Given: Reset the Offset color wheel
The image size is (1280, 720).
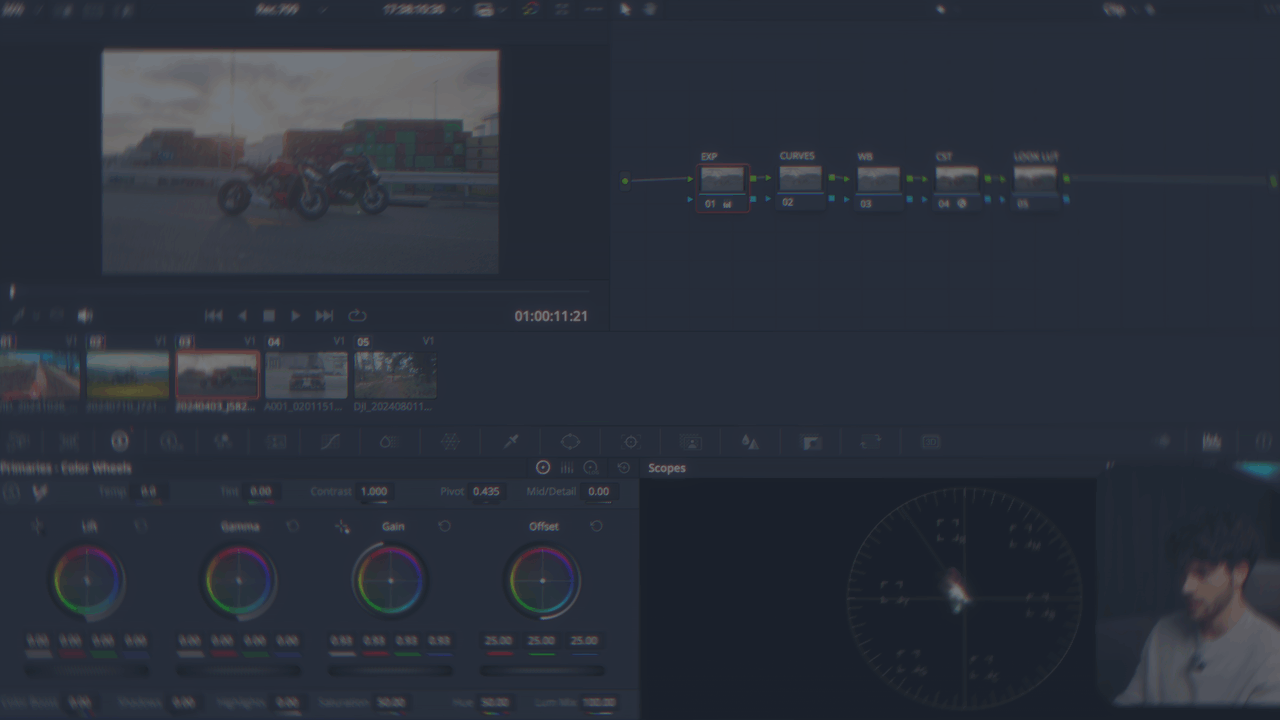Looking at the screenshot, I should click(597, 526).
